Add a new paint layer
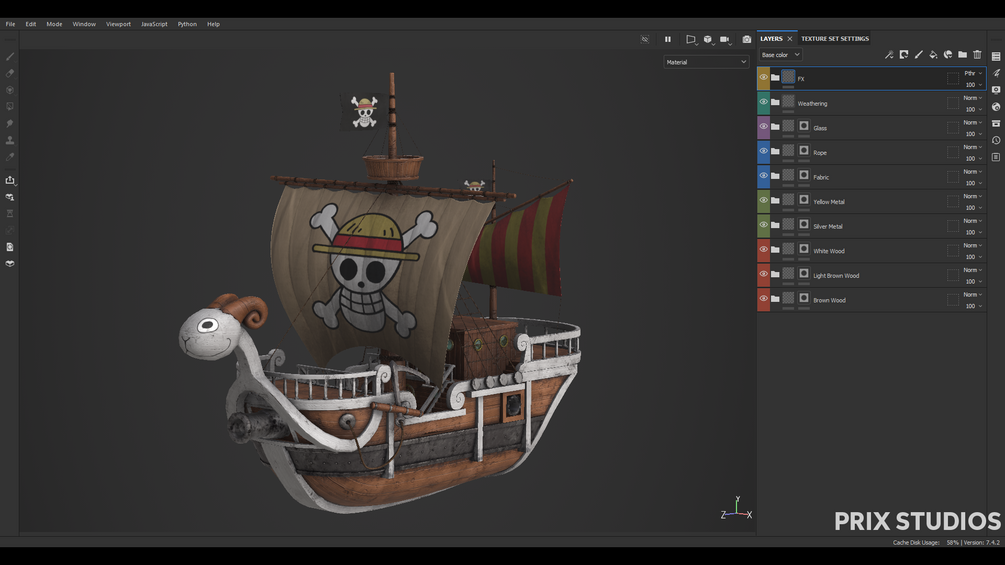The image size is (1005, 565). pyautogui.click(x=918, y=54)
